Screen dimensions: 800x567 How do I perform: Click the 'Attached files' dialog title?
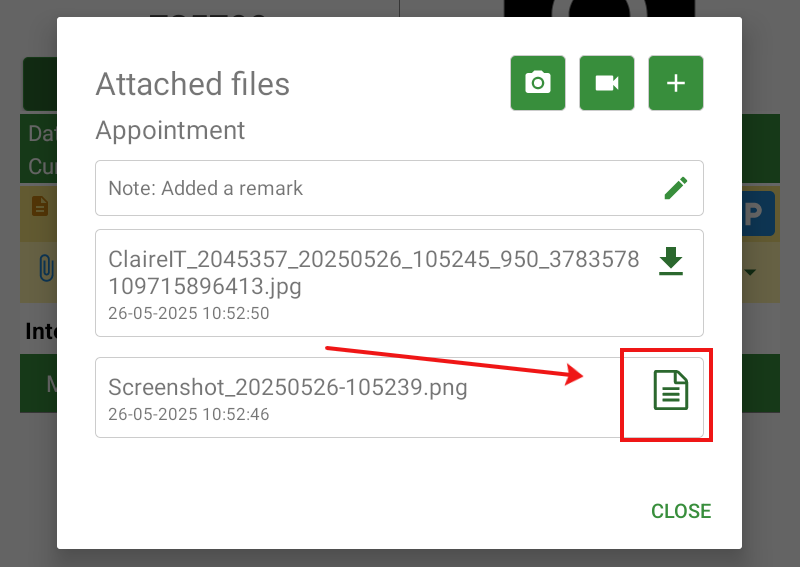pyautogui.click(x=193, y=84)
